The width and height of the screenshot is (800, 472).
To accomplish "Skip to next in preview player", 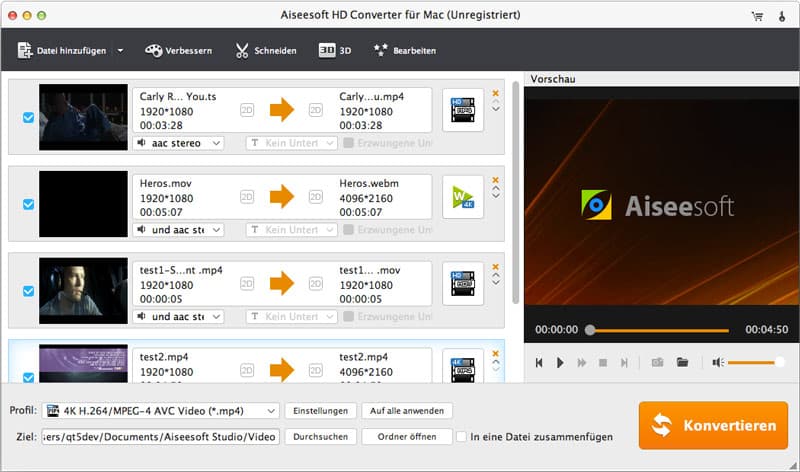I will pyautogui.click(x=624, y=362).
